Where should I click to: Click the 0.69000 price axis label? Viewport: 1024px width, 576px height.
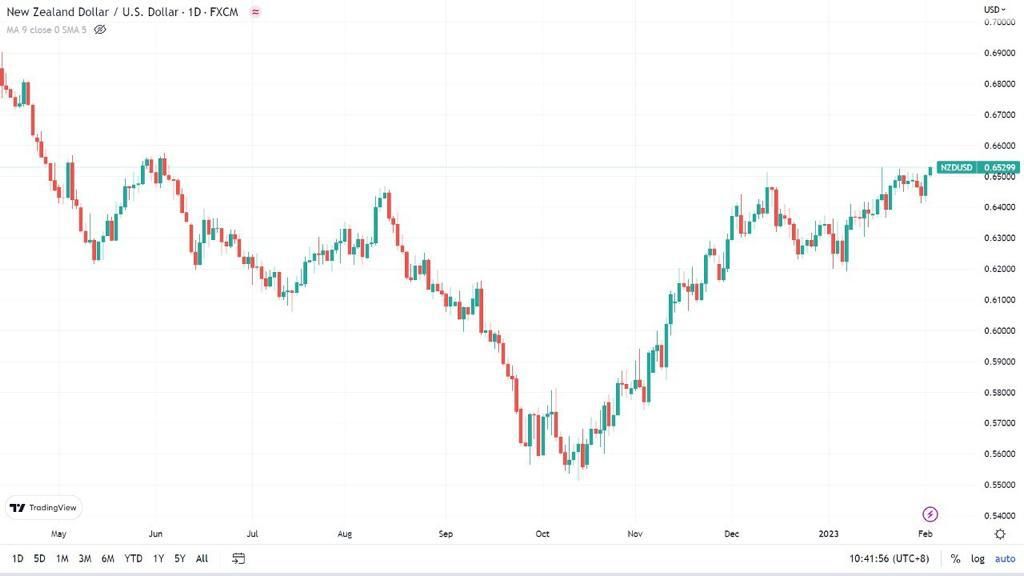[x=1000, y=53]
